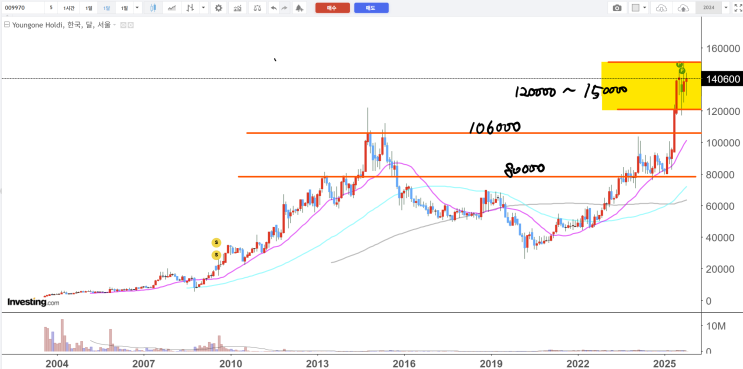Collapse the Youngone Holdi legend box
The height and width of the screenshot is (369, 743).
[6, 25]
